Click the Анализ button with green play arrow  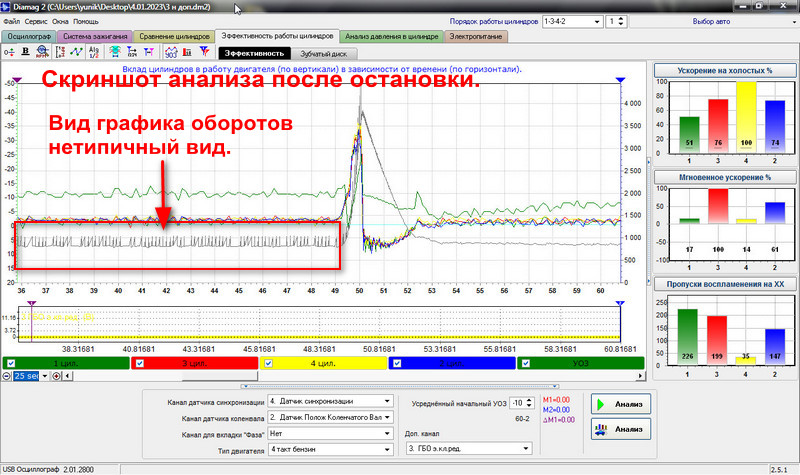click(621, 404)
